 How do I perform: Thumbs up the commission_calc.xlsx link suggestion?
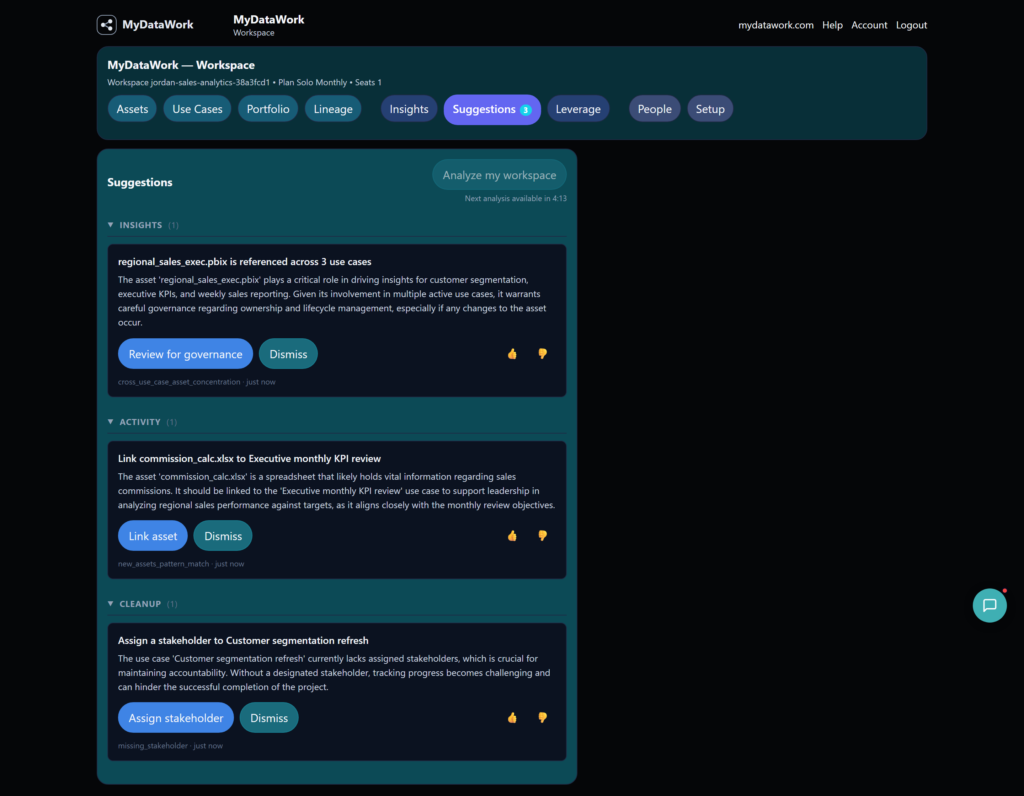click(x=512, y=536)
